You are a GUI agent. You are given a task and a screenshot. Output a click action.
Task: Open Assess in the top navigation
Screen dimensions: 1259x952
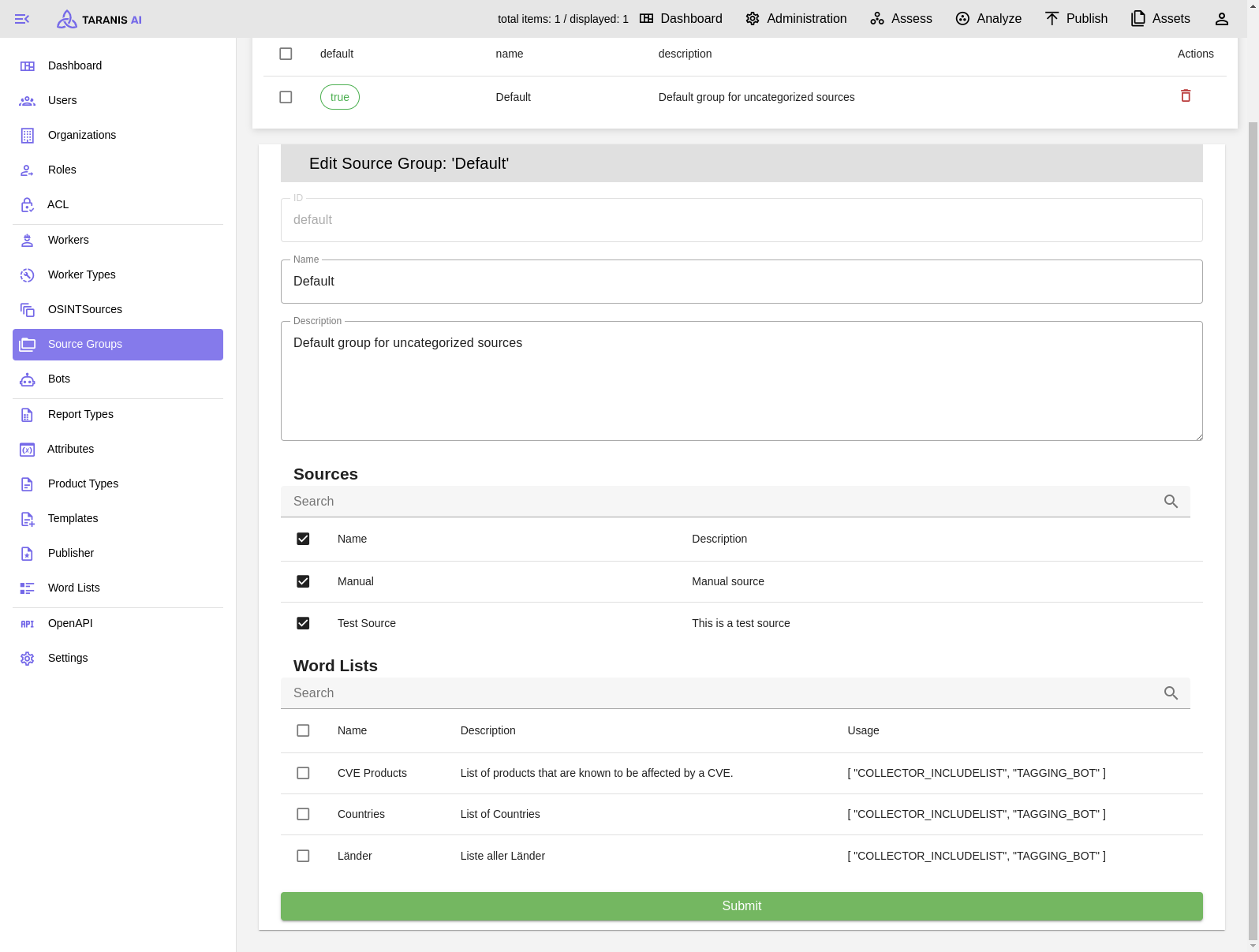[901, 19]
